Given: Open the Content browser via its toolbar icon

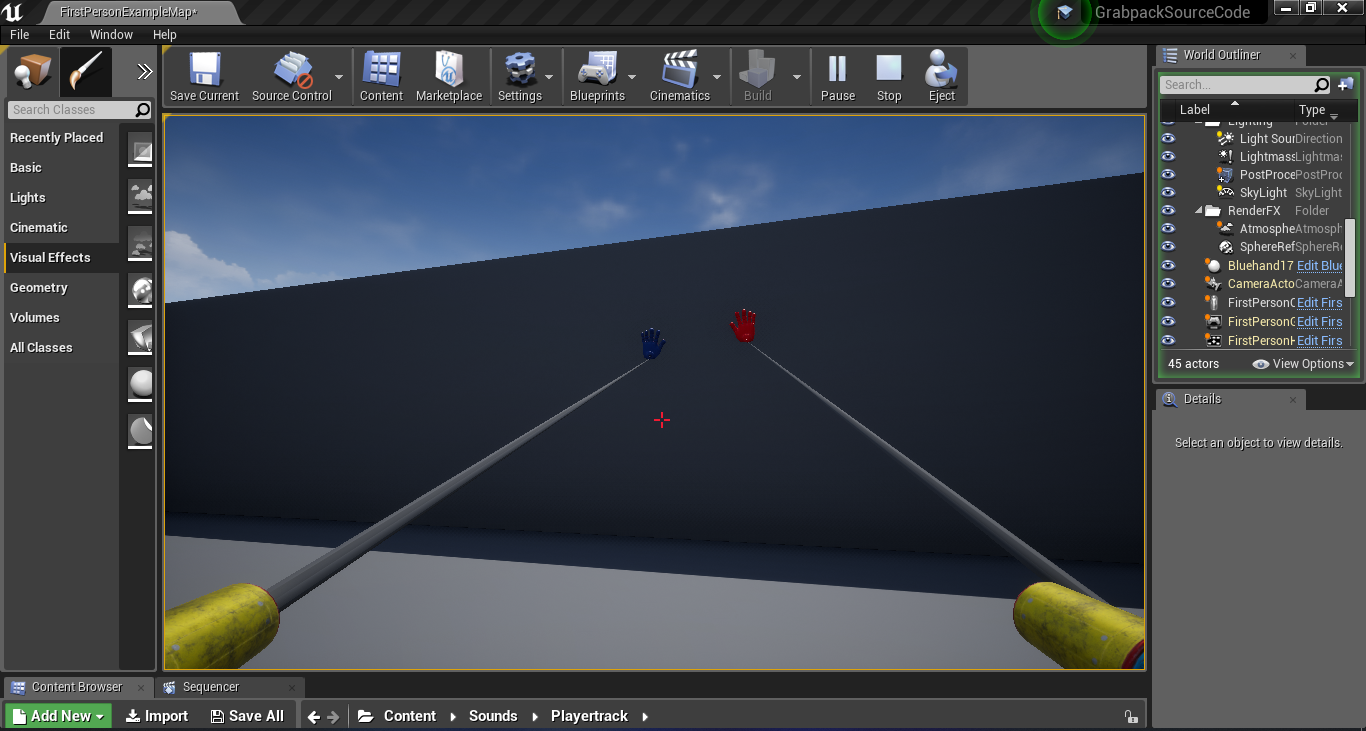Looking at the screenshot, I should 381,68.
